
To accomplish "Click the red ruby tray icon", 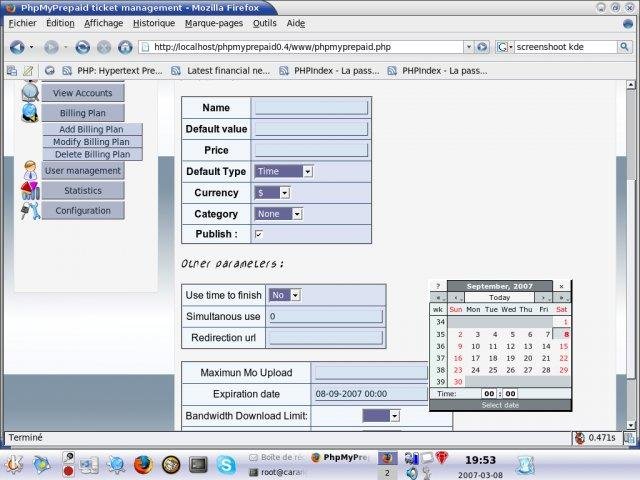I will pyautogui.click(x=442, y=458).
